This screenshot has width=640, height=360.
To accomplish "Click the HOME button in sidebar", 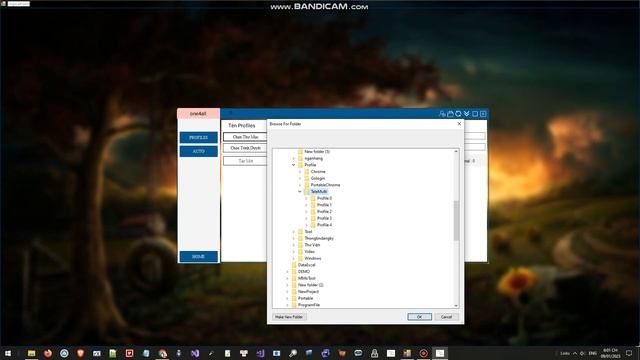I will [x=198, y=256].
